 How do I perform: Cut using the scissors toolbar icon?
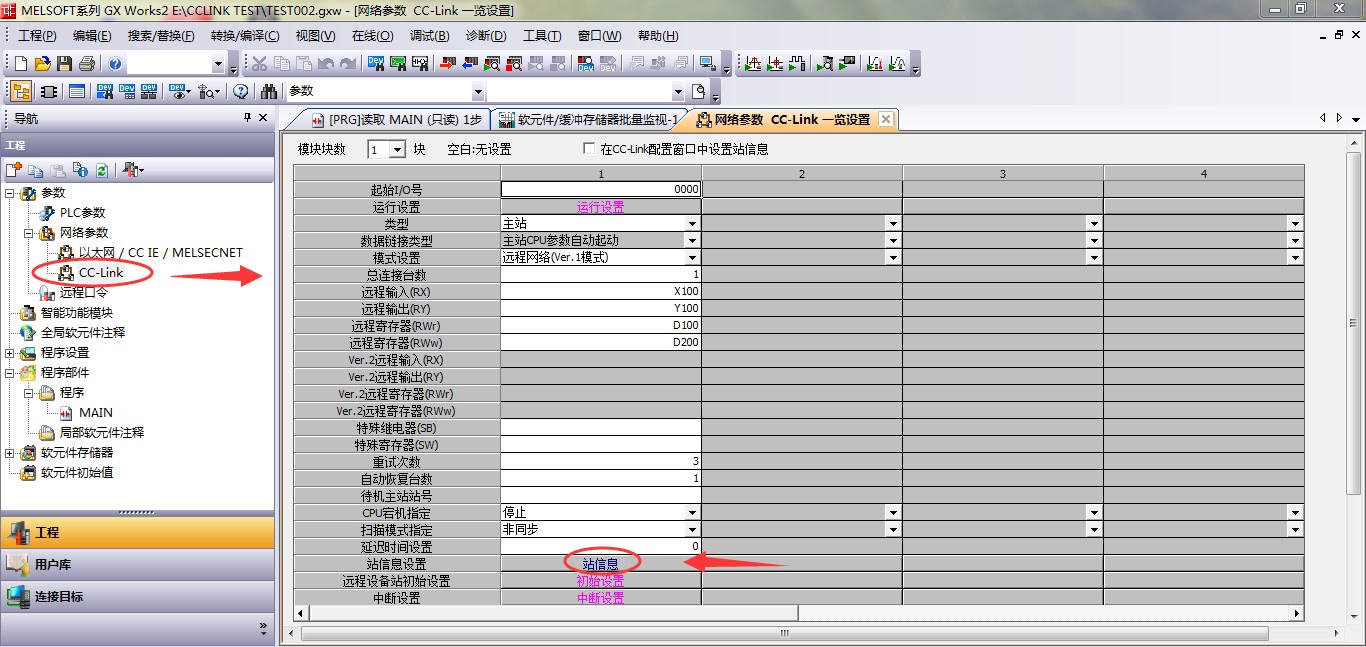click(x=261, y=63)
